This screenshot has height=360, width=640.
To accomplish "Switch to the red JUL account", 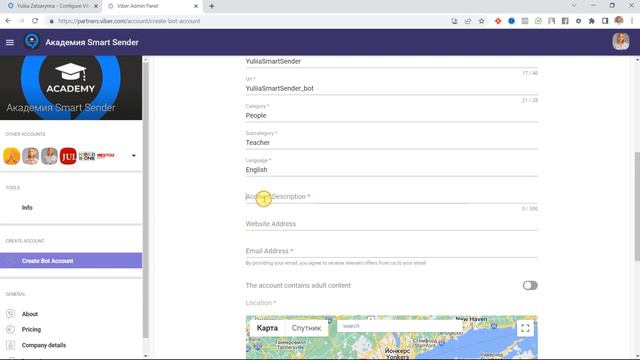I will pyautogui.click(x=68, y=156).
